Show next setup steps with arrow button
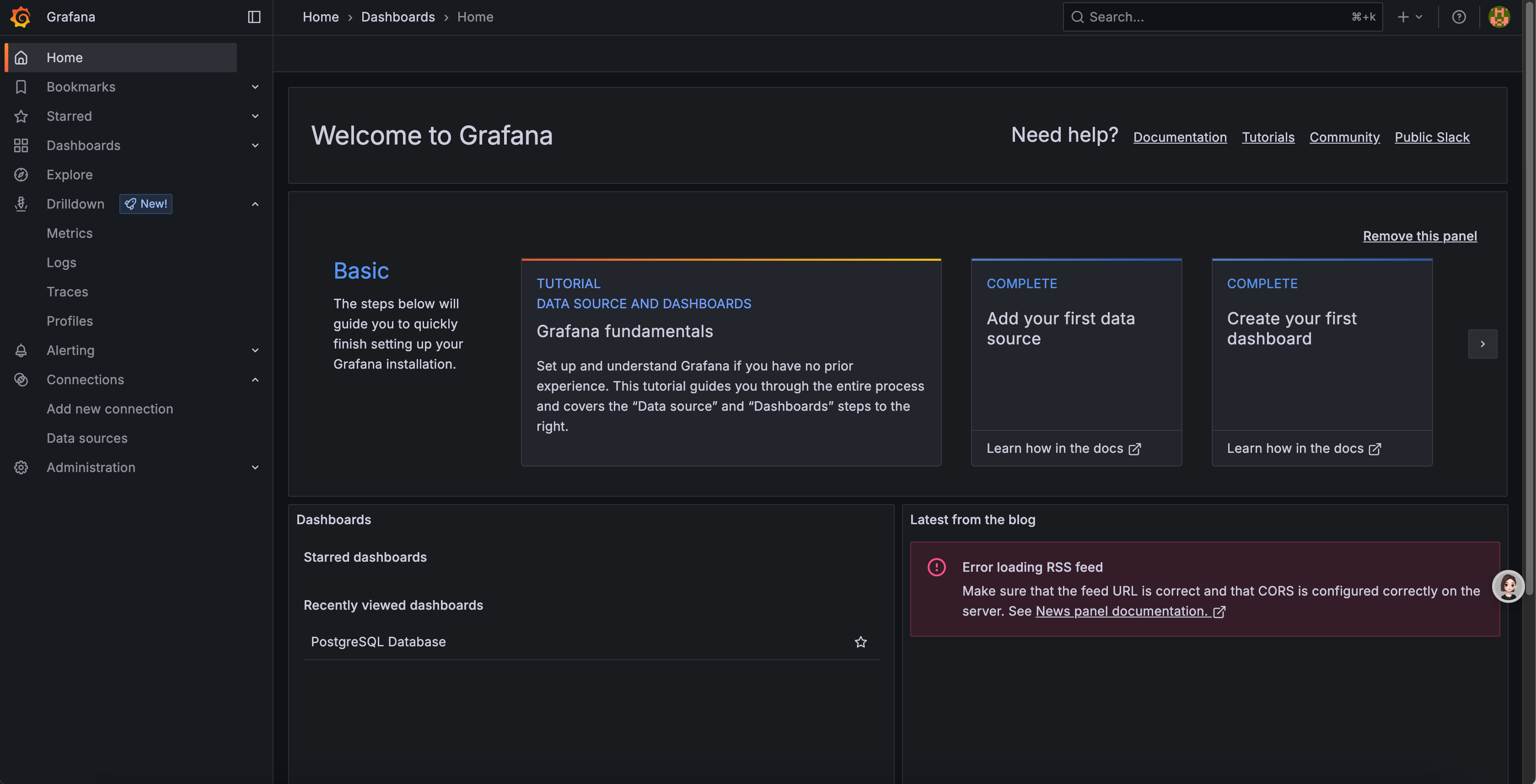1536x784 pixels. tap(1482, 344)
